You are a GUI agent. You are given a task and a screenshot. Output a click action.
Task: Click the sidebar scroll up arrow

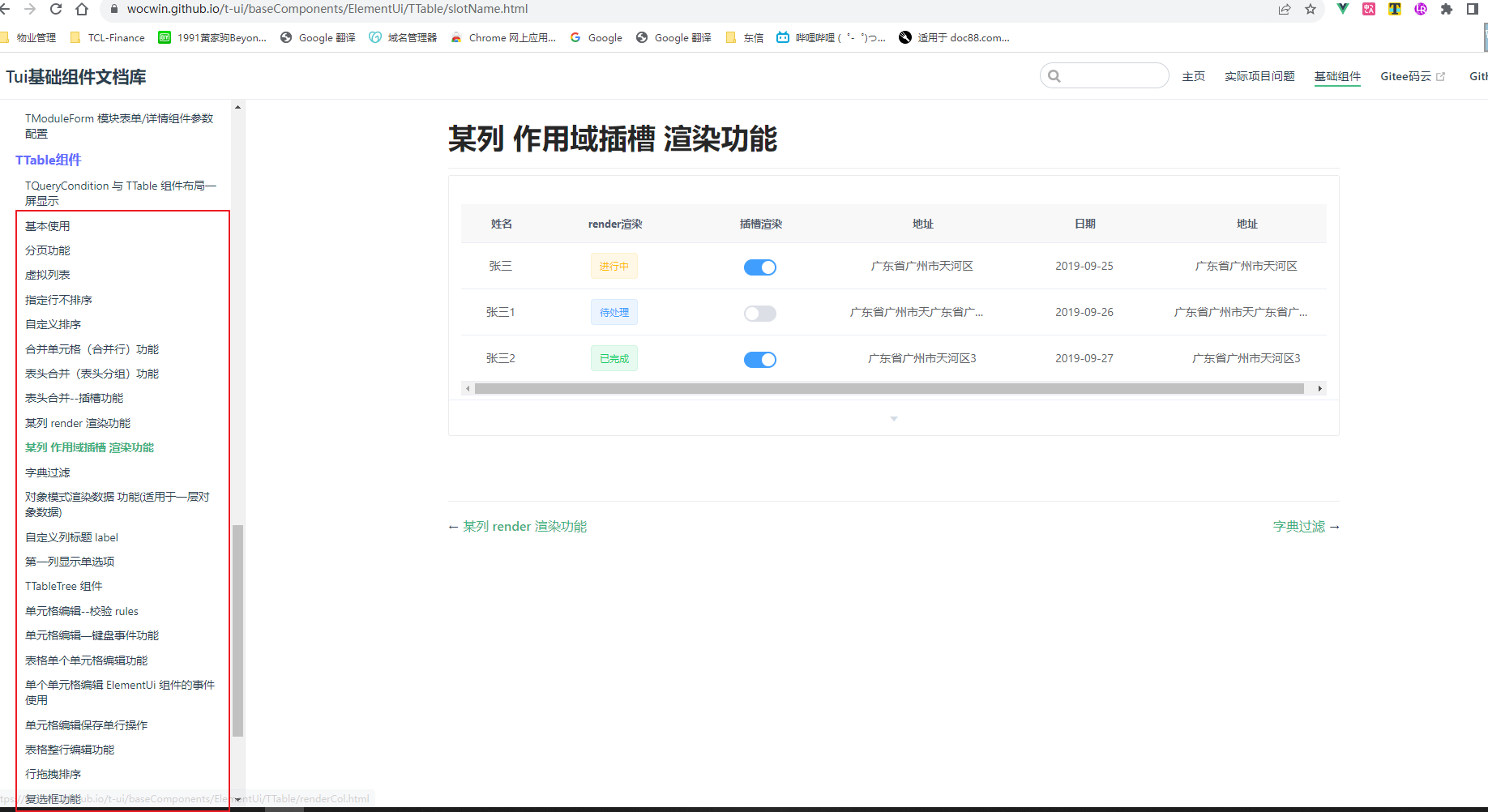point(237,107)
